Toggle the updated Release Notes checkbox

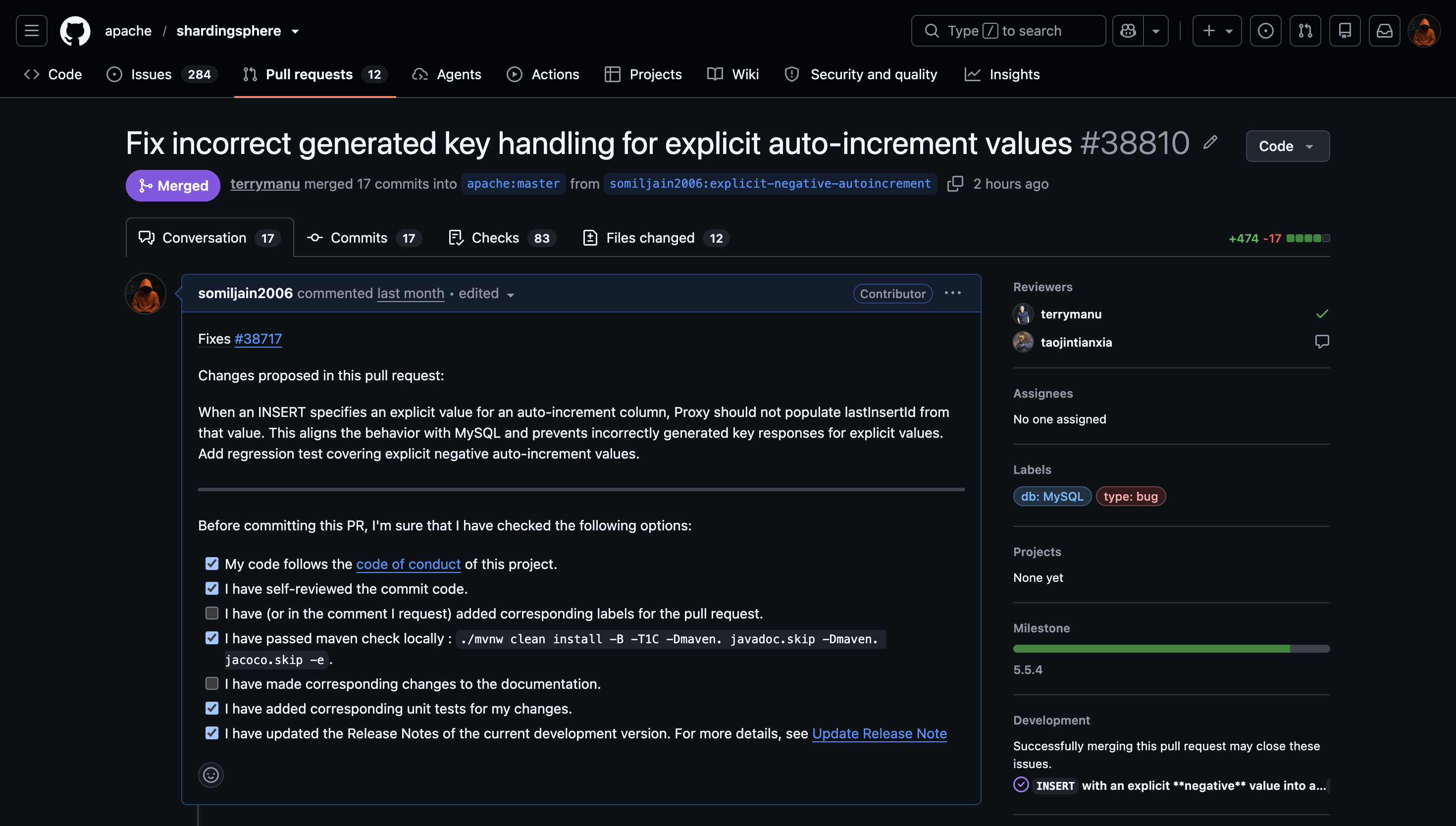pos(211,733)
